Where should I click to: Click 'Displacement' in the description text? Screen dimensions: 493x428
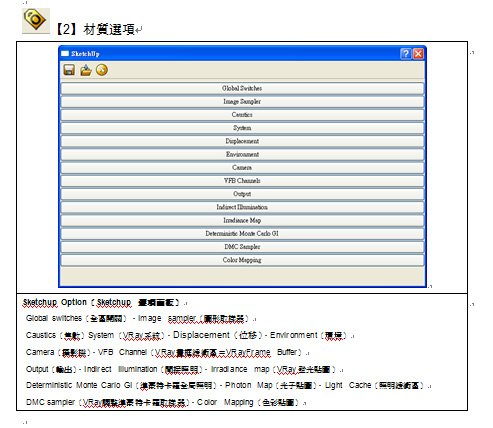201,335
